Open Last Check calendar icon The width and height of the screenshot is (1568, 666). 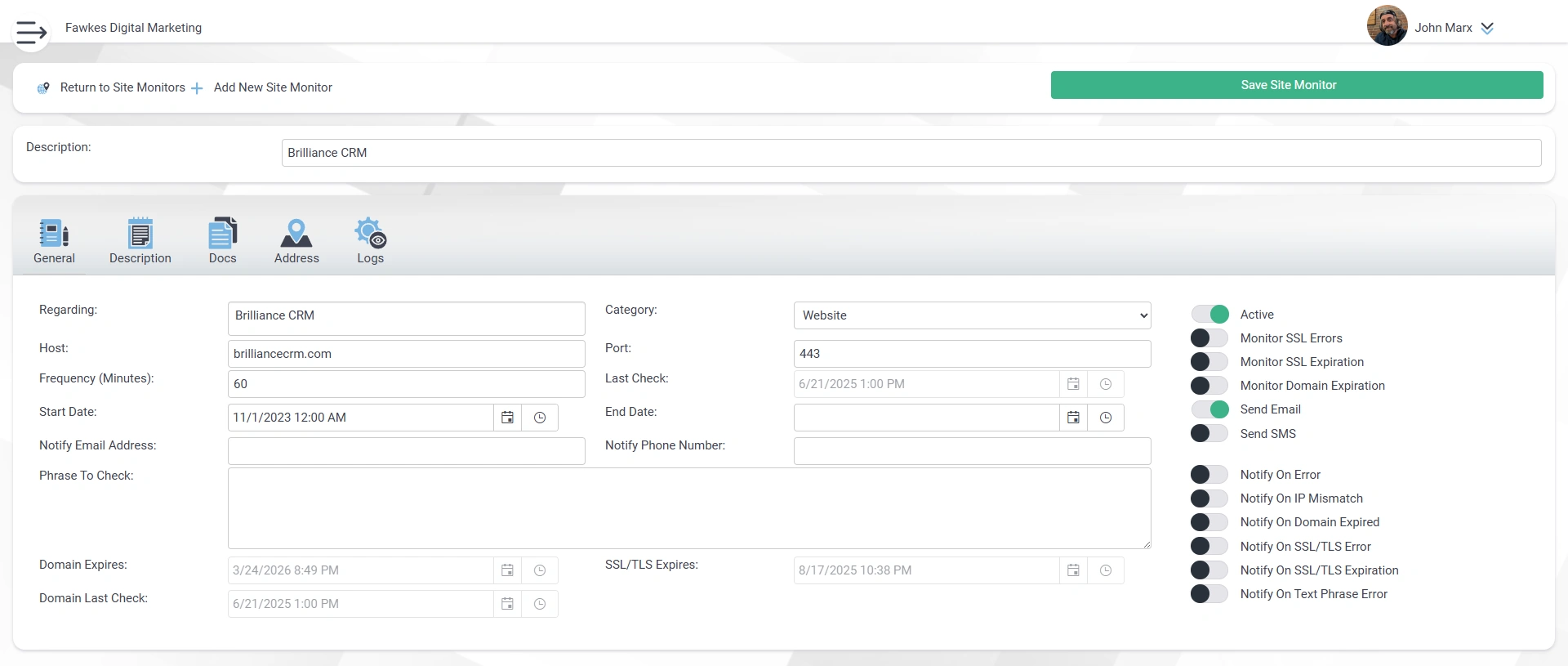coord(1073,384)
